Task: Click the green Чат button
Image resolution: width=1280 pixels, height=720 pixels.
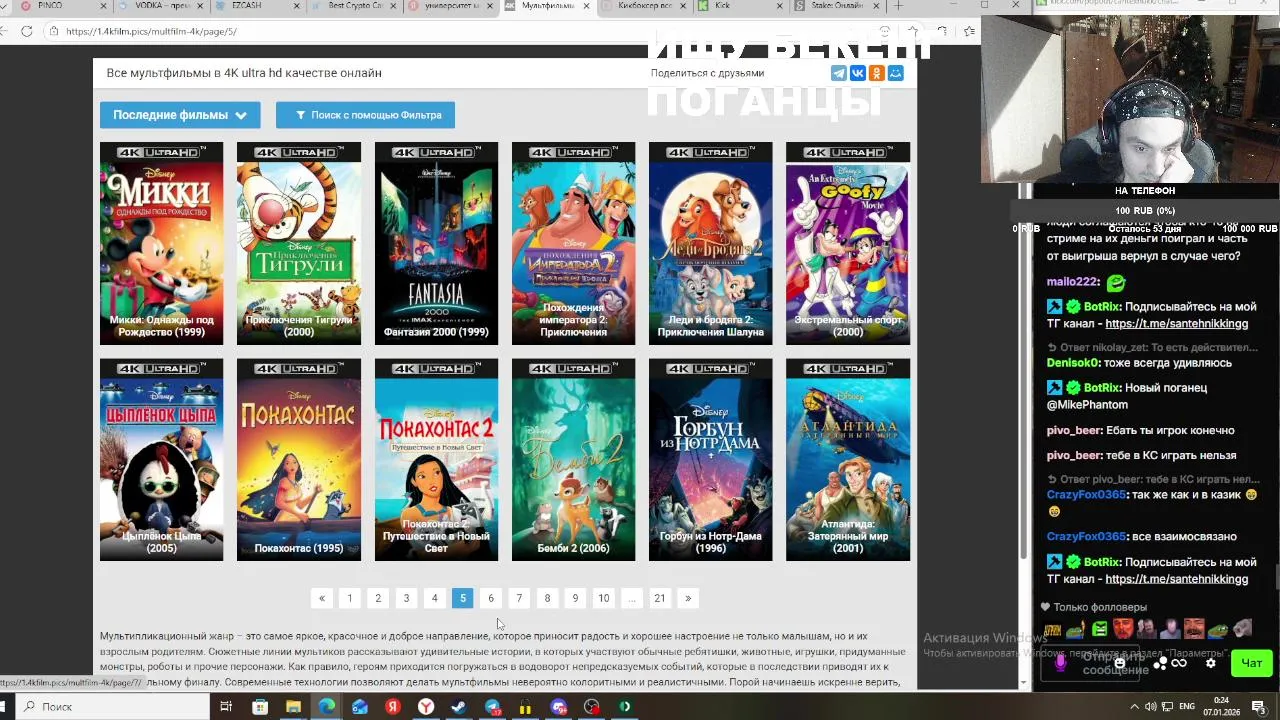Action: coord(1251,662)
